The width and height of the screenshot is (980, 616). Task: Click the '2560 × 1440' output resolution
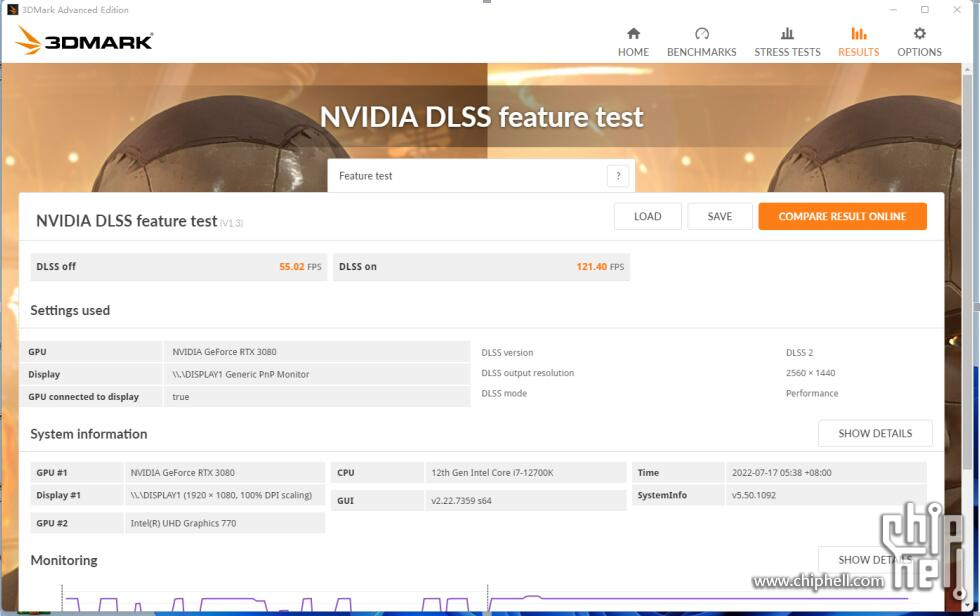click(811, 373)
